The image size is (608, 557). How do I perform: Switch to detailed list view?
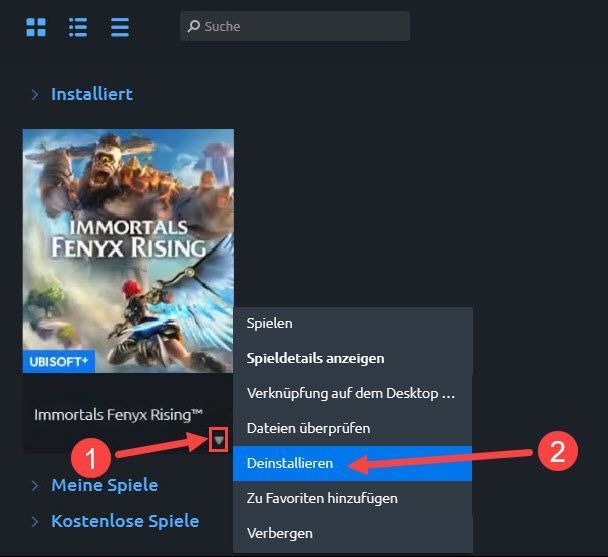[78, 27]
